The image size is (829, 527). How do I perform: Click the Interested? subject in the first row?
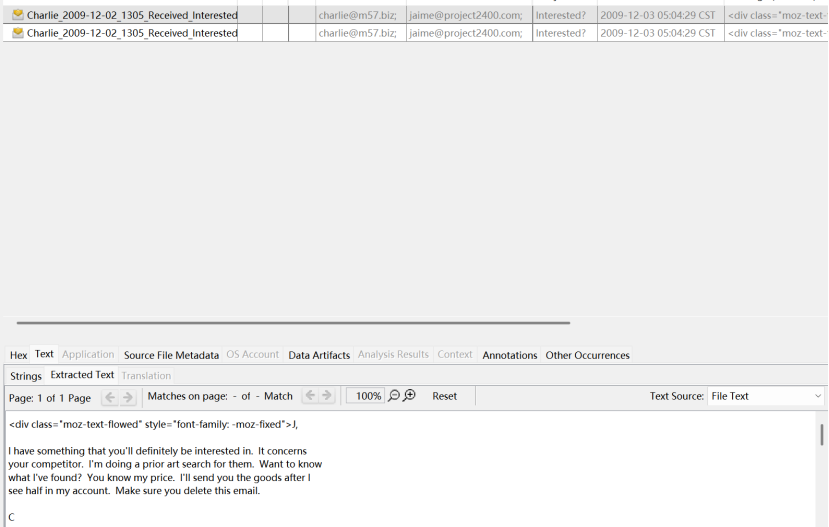click(560, 15)
